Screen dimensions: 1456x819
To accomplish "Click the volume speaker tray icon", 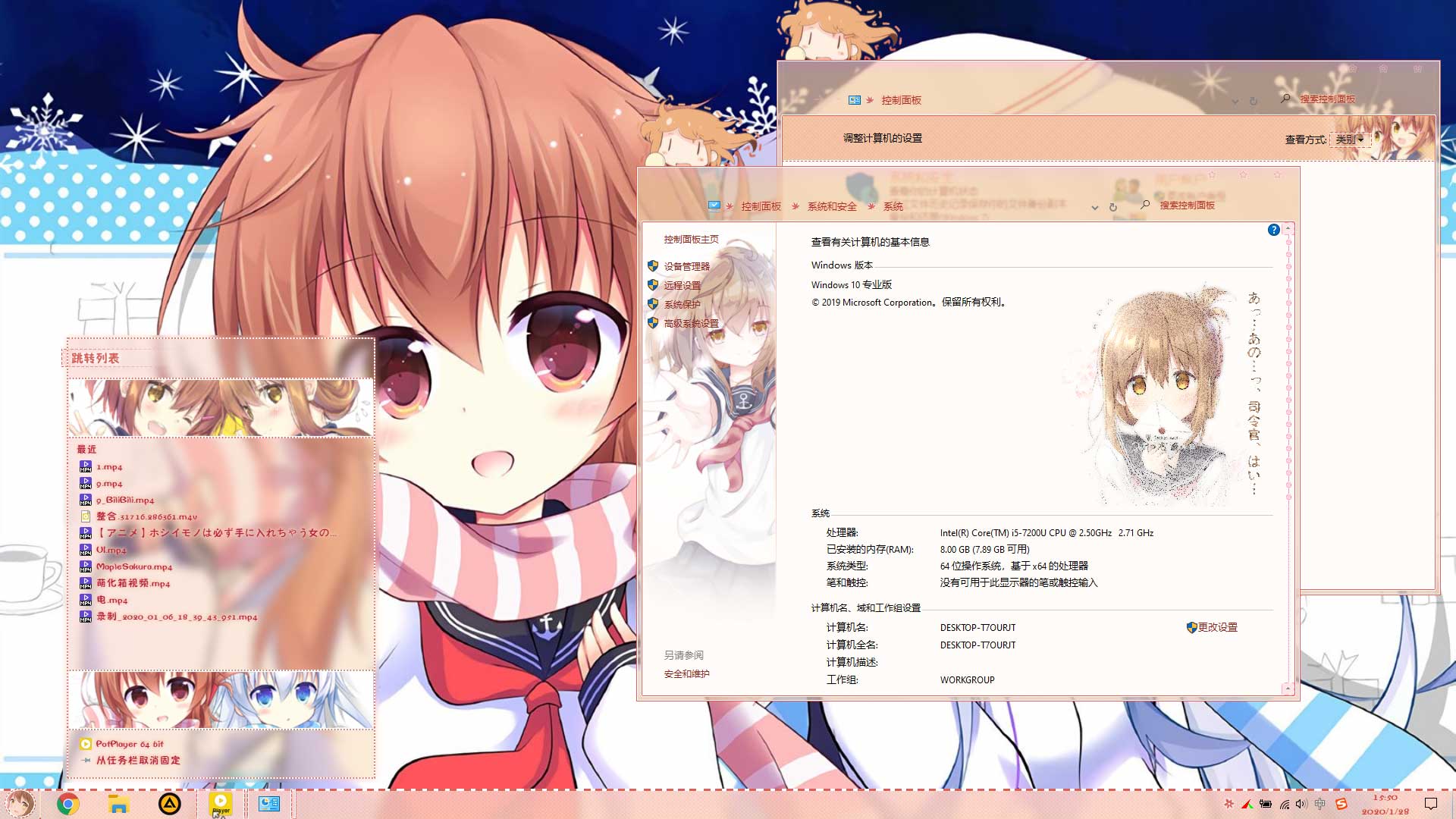I will pyautogui.click(x=1301, y=804).
